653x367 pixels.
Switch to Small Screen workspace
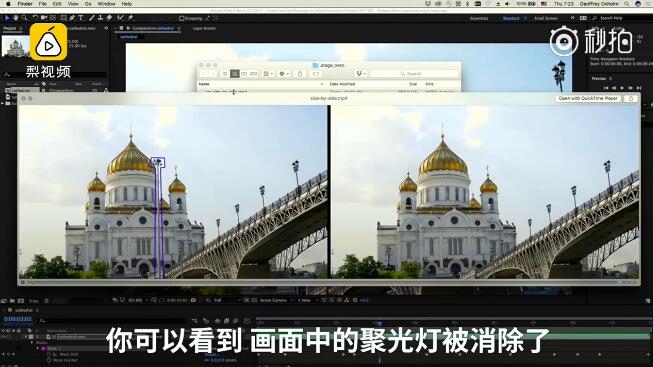[546, 18]
